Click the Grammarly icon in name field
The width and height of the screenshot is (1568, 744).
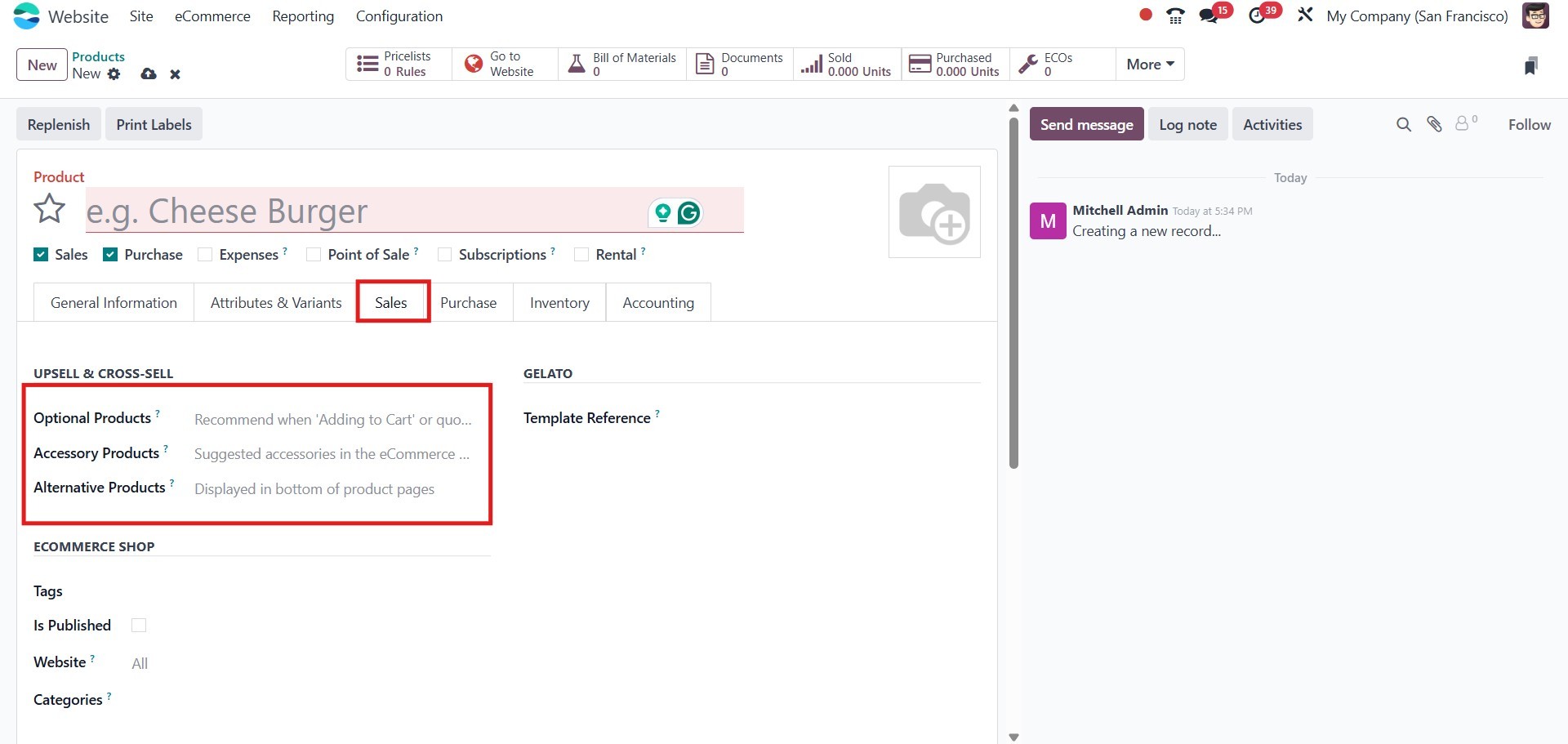[x=689, y=213]
